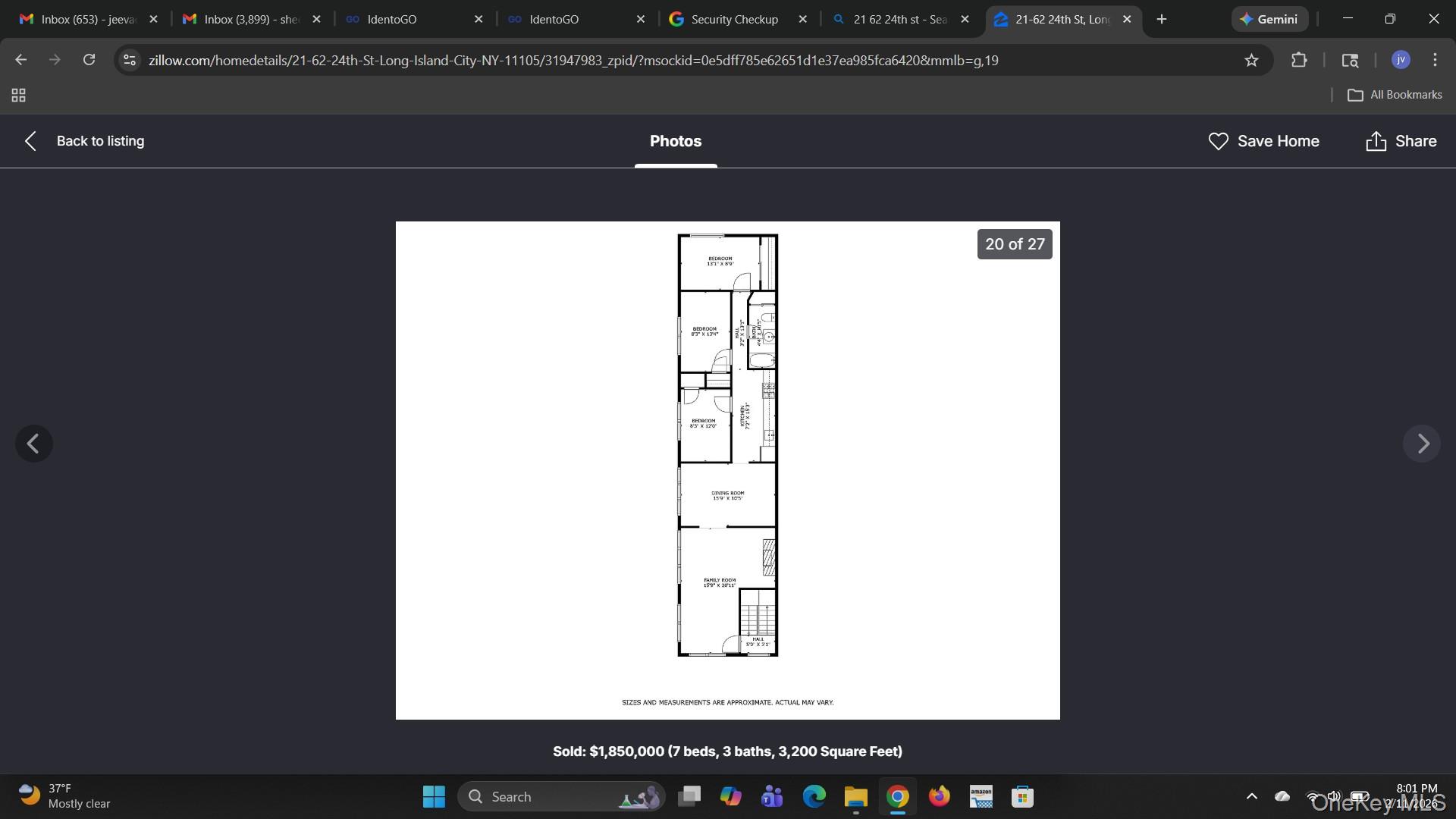This screenshot has width=1456, height=819.
Task: Switch to first Gmail Inbox tab
Action: point(87,19)
